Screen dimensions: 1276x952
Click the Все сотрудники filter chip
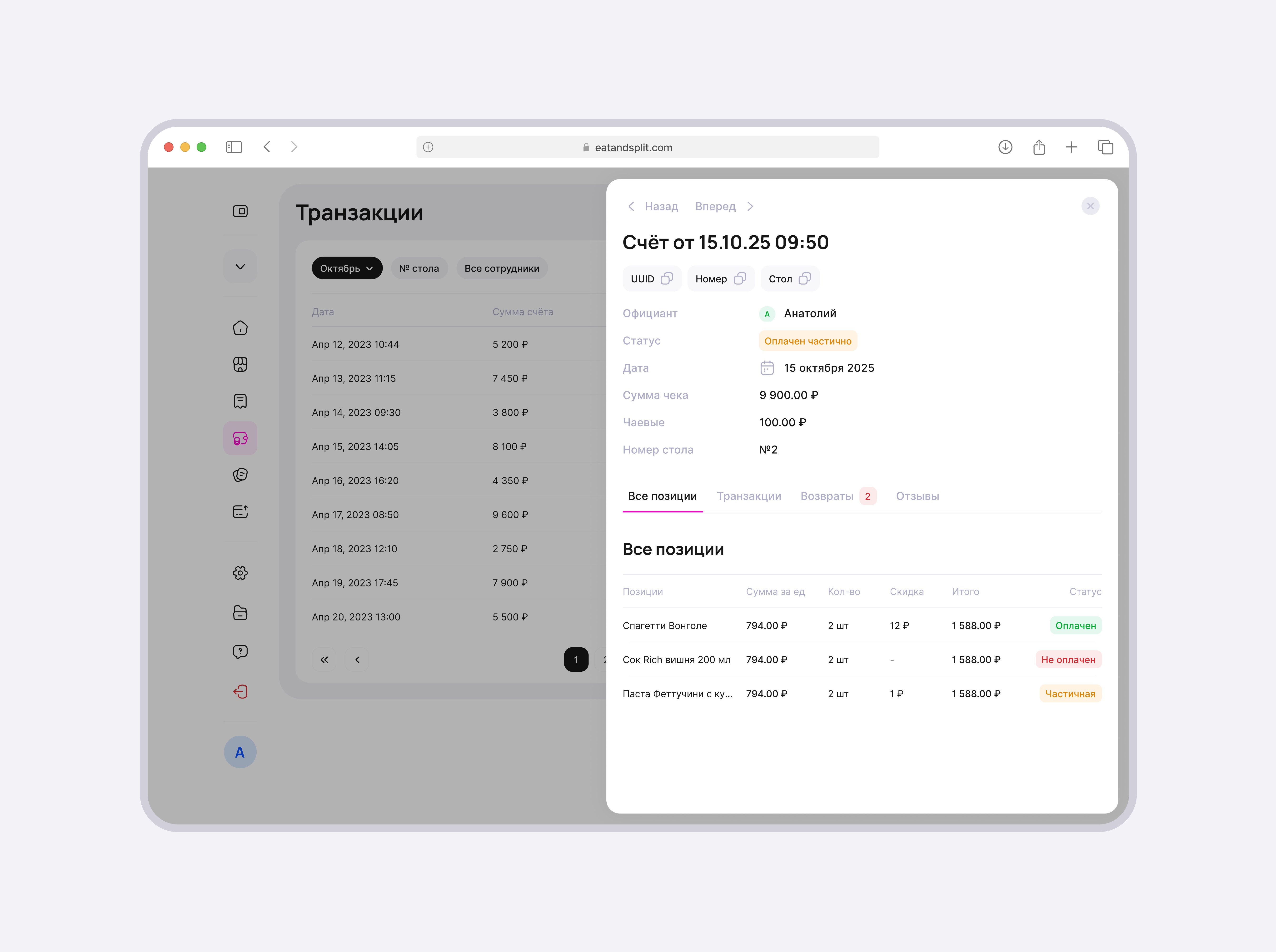[x=502, y=268]
